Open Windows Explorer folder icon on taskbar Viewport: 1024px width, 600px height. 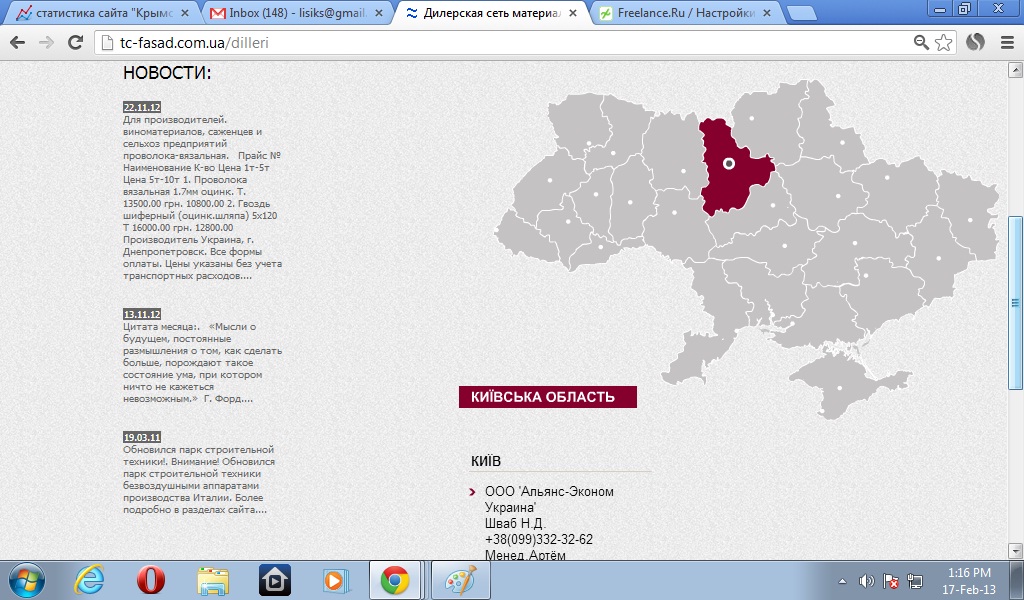pyautogui.click(x=213, y=580)
